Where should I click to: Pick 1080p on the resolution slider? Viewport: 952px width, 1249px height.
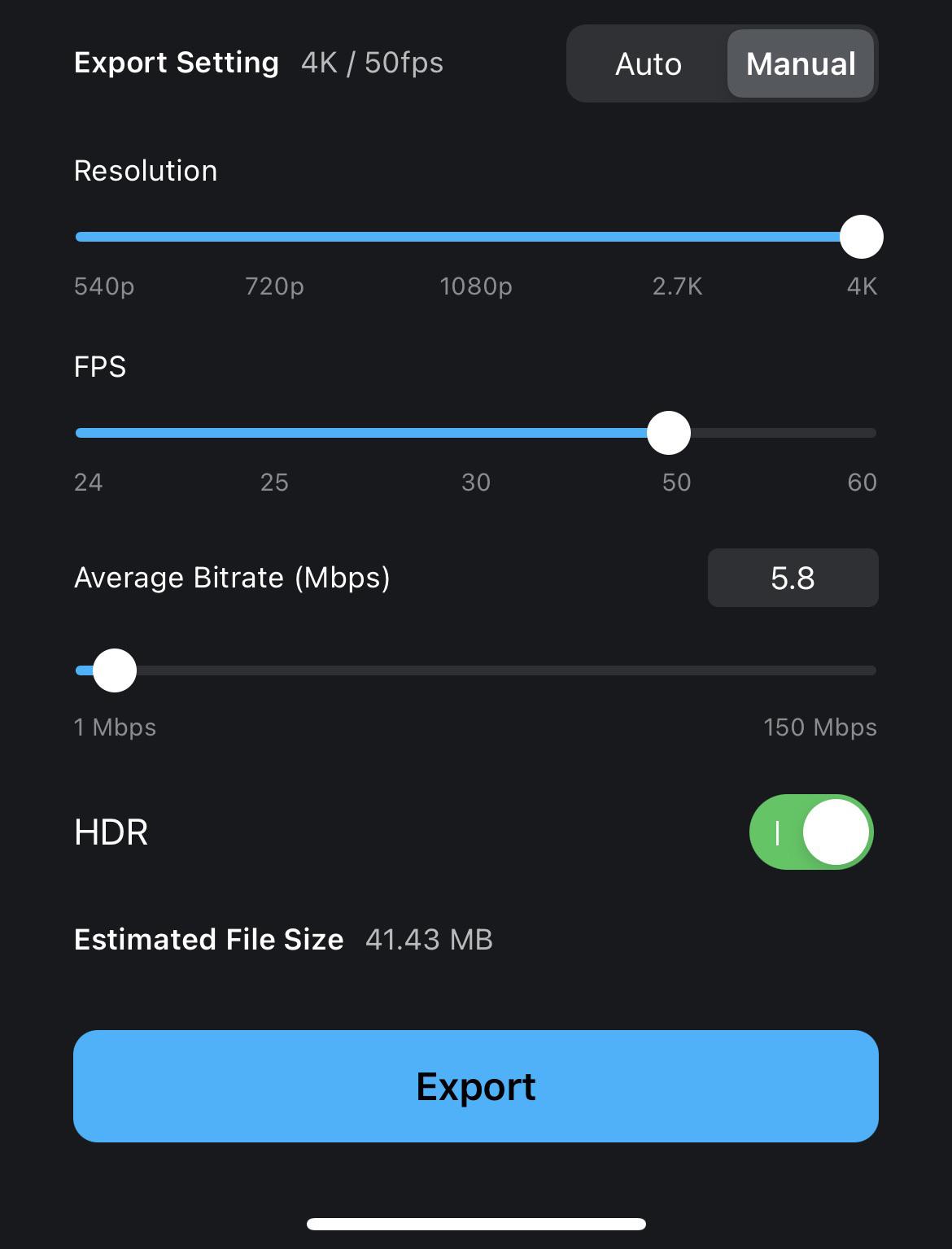point(476,237)
